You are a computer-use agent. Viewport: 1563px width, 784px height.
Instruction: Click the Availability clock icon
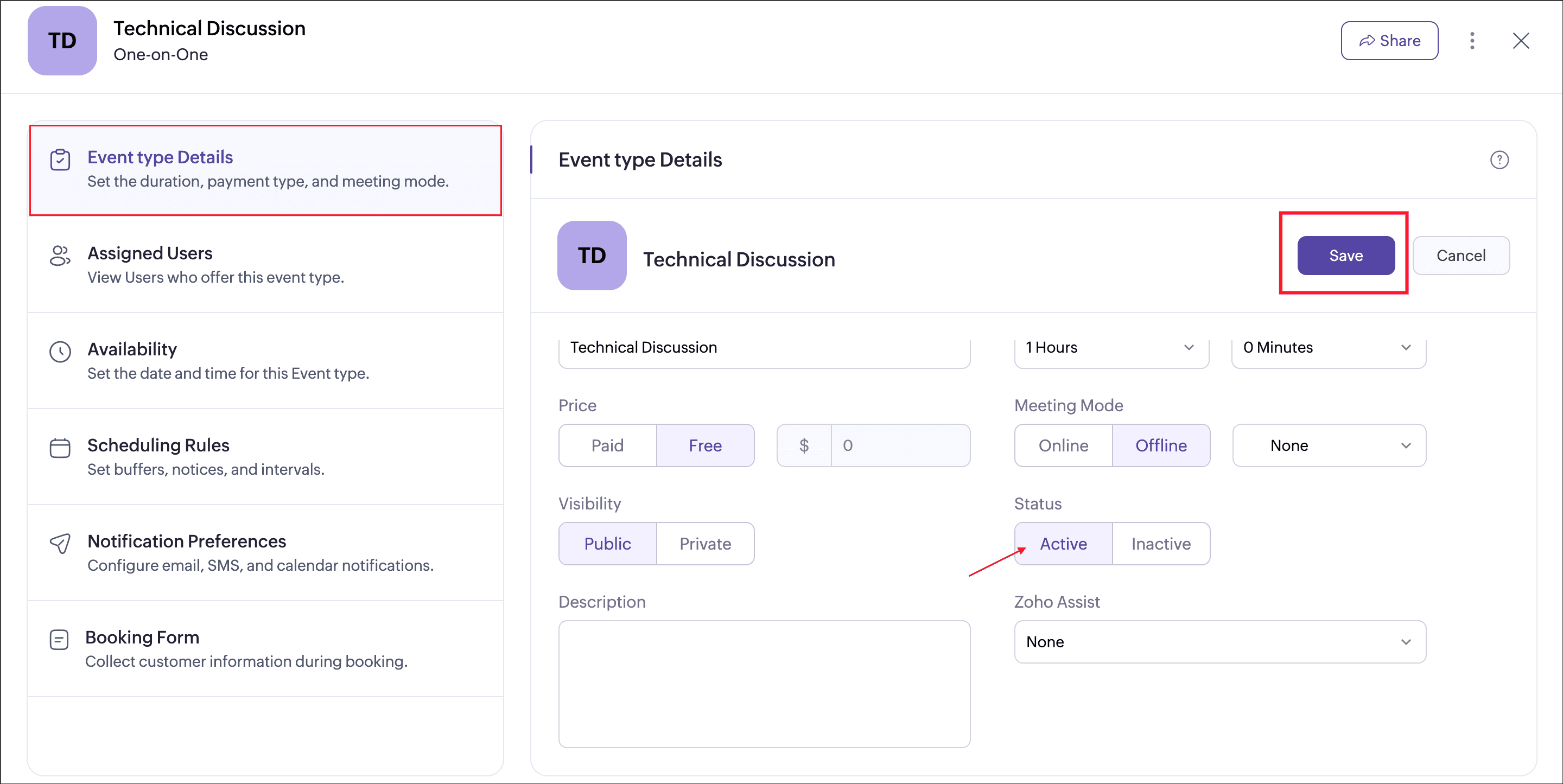[x=60, y=352]
